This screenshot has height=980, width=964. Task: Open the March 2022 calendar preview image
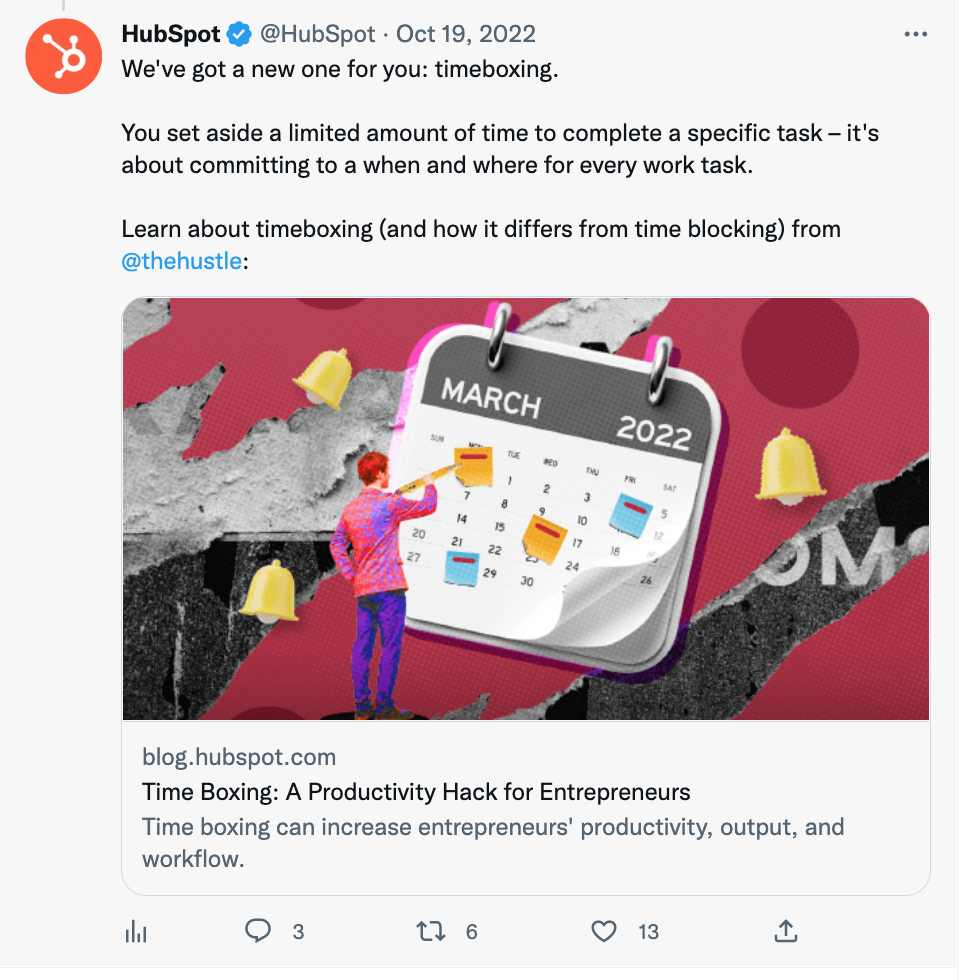tap(525, 508)
